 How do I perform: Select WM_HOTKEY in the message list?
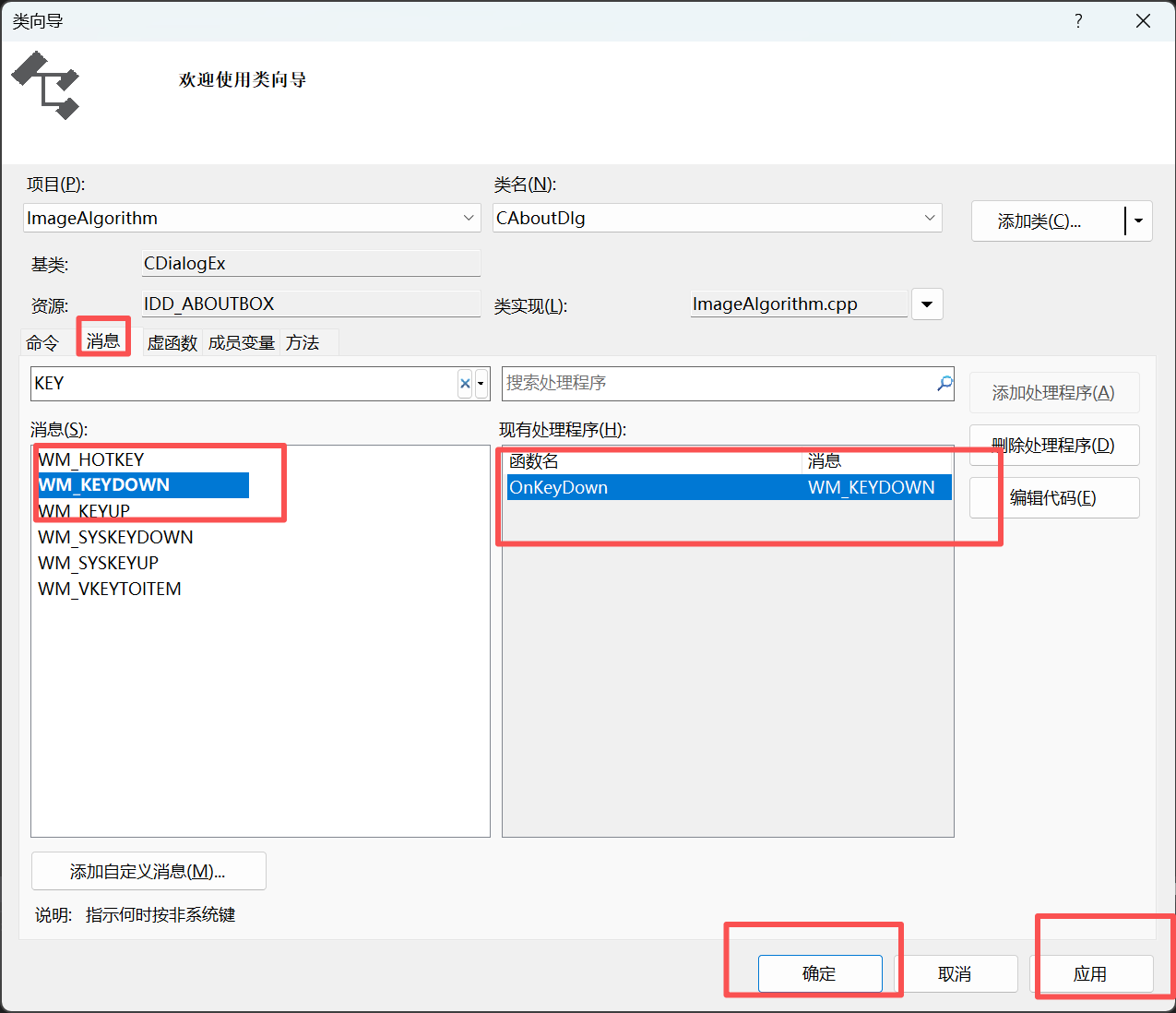tap(91, 459)
